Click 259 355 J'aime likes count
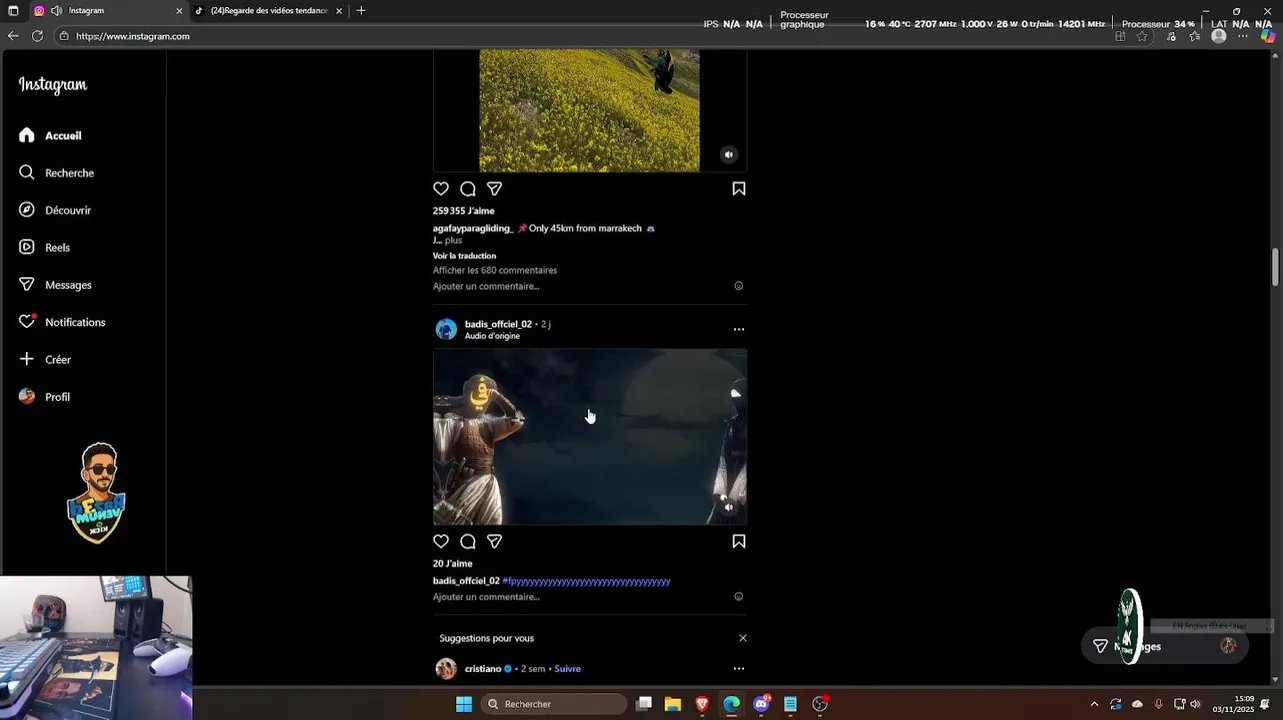The image size is (1283, 720). [x=463, y=211]
